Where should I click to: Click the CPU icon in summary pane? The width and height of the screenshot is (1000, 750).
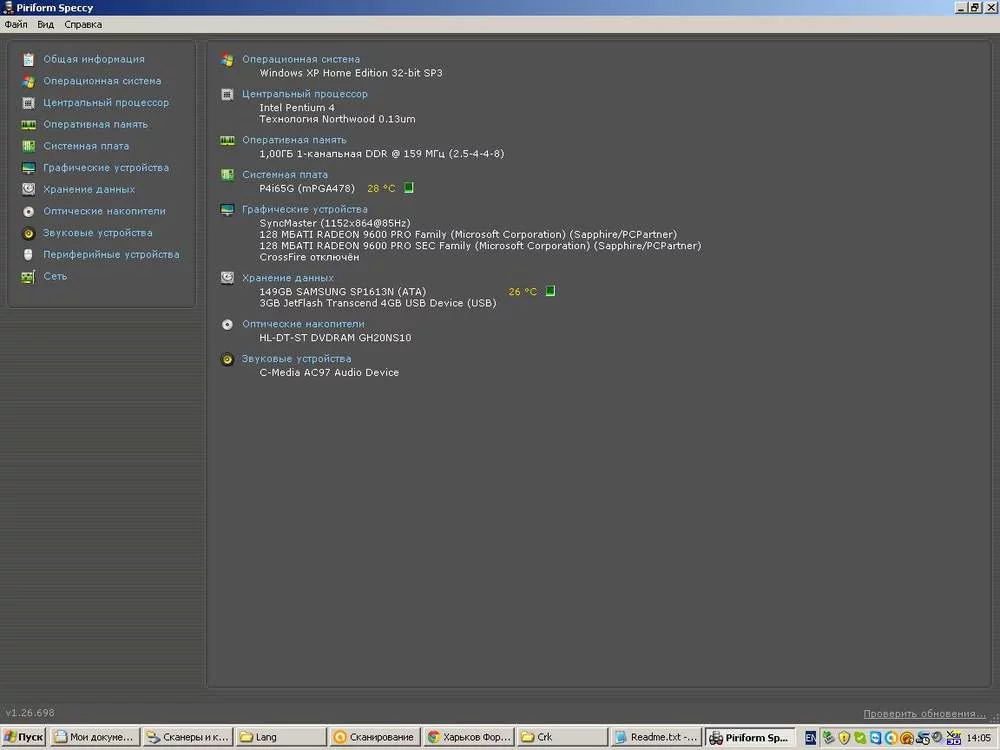coord(227,94)
